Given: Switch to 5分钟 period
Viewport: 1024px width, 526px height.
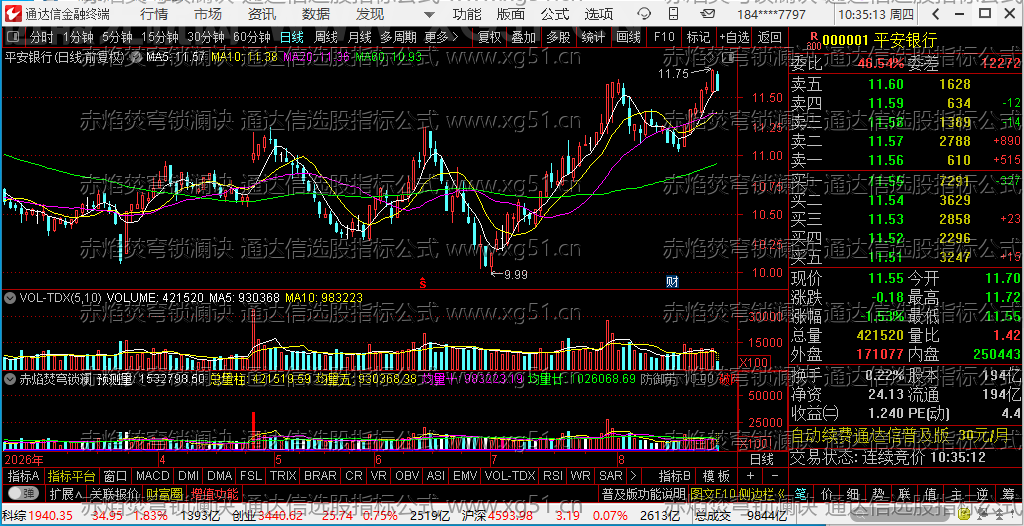Looking at the screenshot, I should [116, 37].
